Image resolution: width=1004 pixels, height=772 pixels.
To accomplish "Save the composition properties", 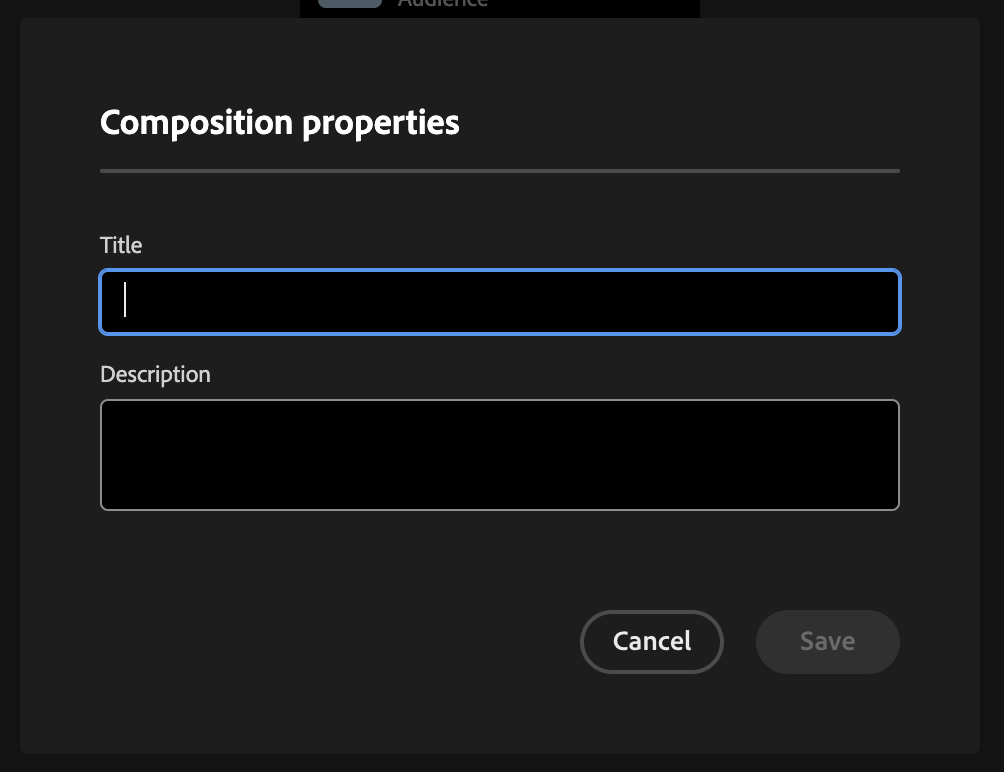I will 827,641.
